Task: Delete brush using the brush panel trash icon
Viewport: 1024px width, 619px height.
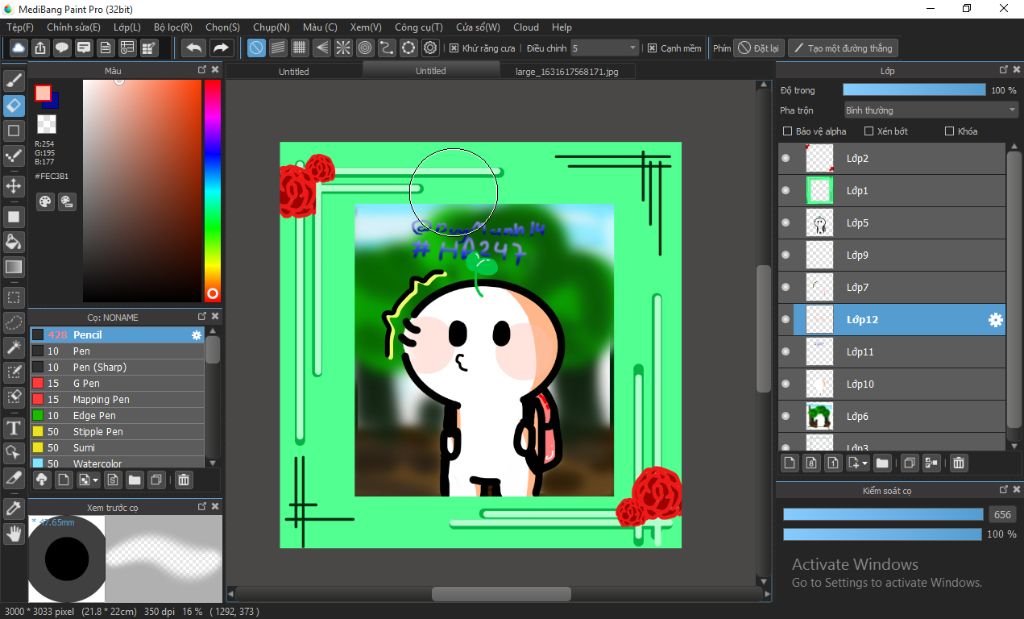Action: pyautogui.click(x=184, y=480)
